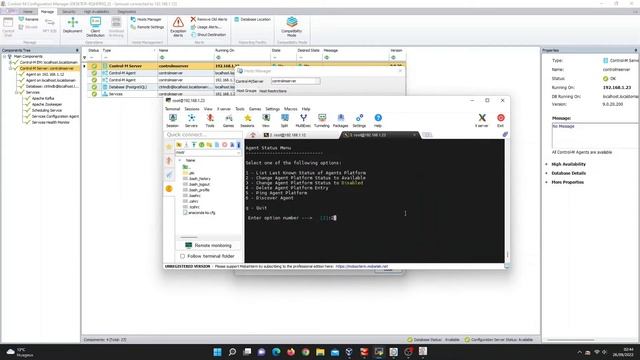Viewport: 640px width, 360px height.
Task: Switch to the High Availability ribbon tab
Action: (96, 11)
